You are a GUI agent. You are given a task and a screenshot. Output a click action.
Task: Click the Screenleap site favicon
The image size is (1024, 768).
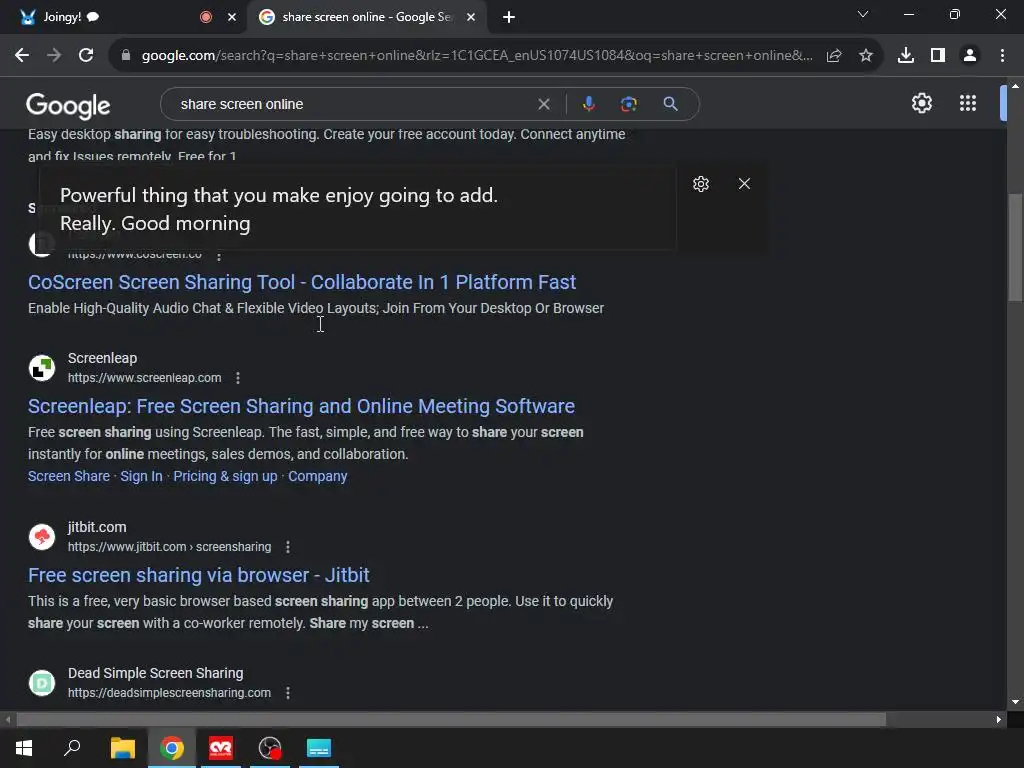tap(42, 368)
